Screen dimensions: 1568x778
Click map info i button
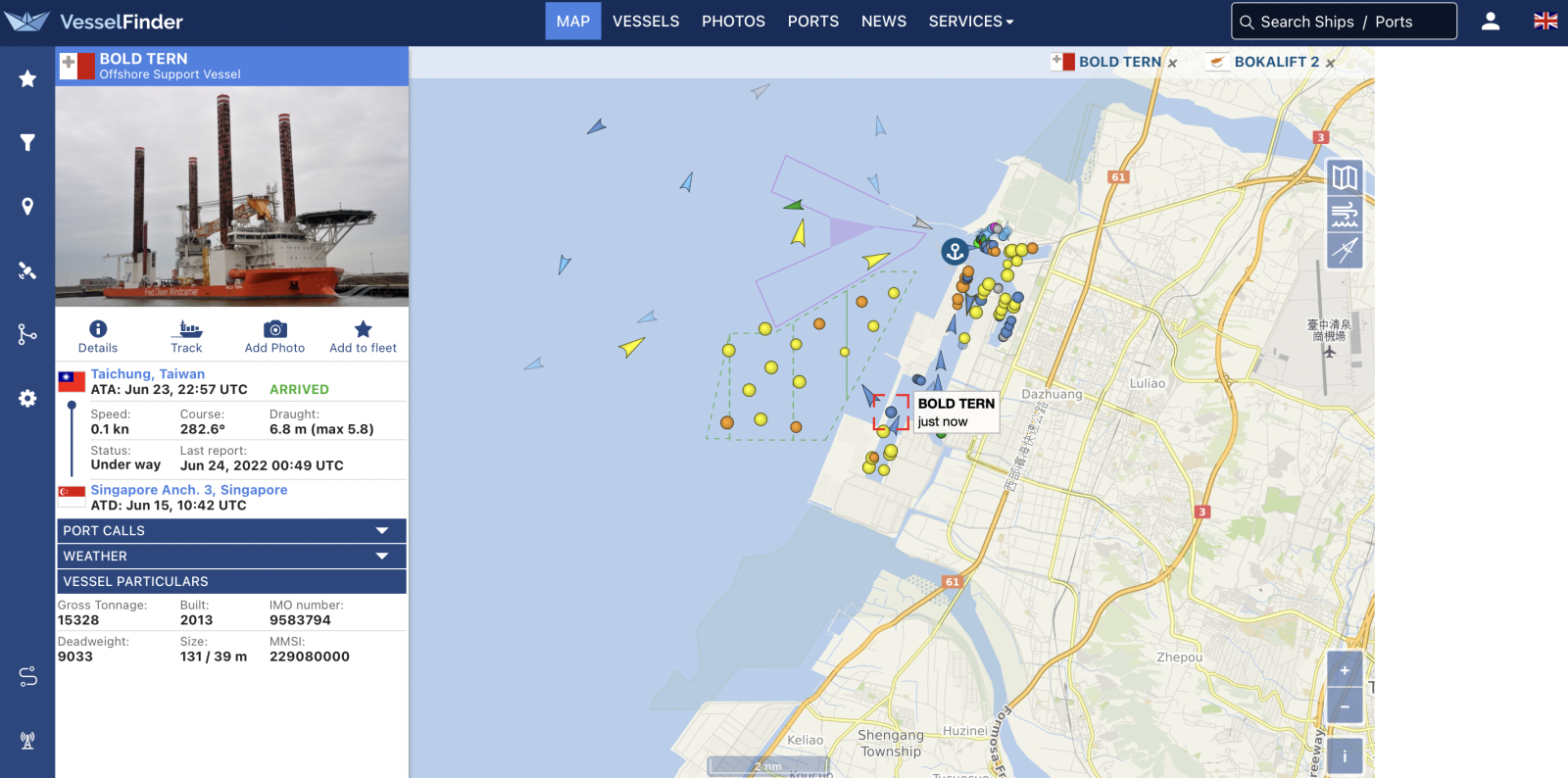[x=1345, y=755]
